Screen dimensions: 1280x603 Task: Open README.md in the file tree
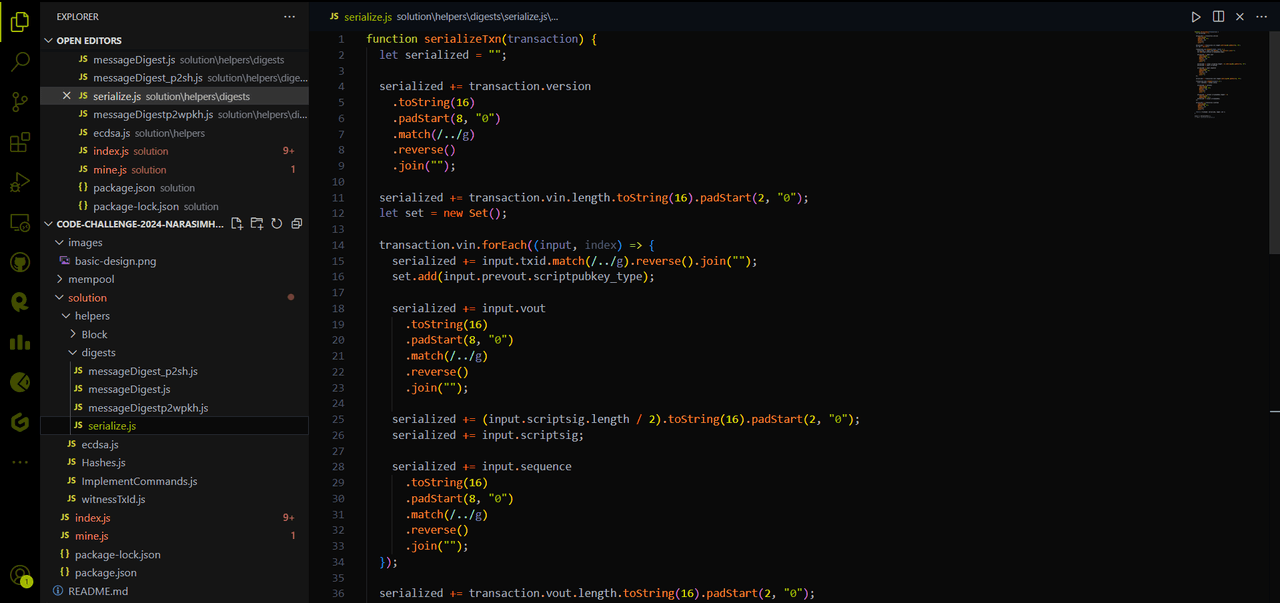97,591
